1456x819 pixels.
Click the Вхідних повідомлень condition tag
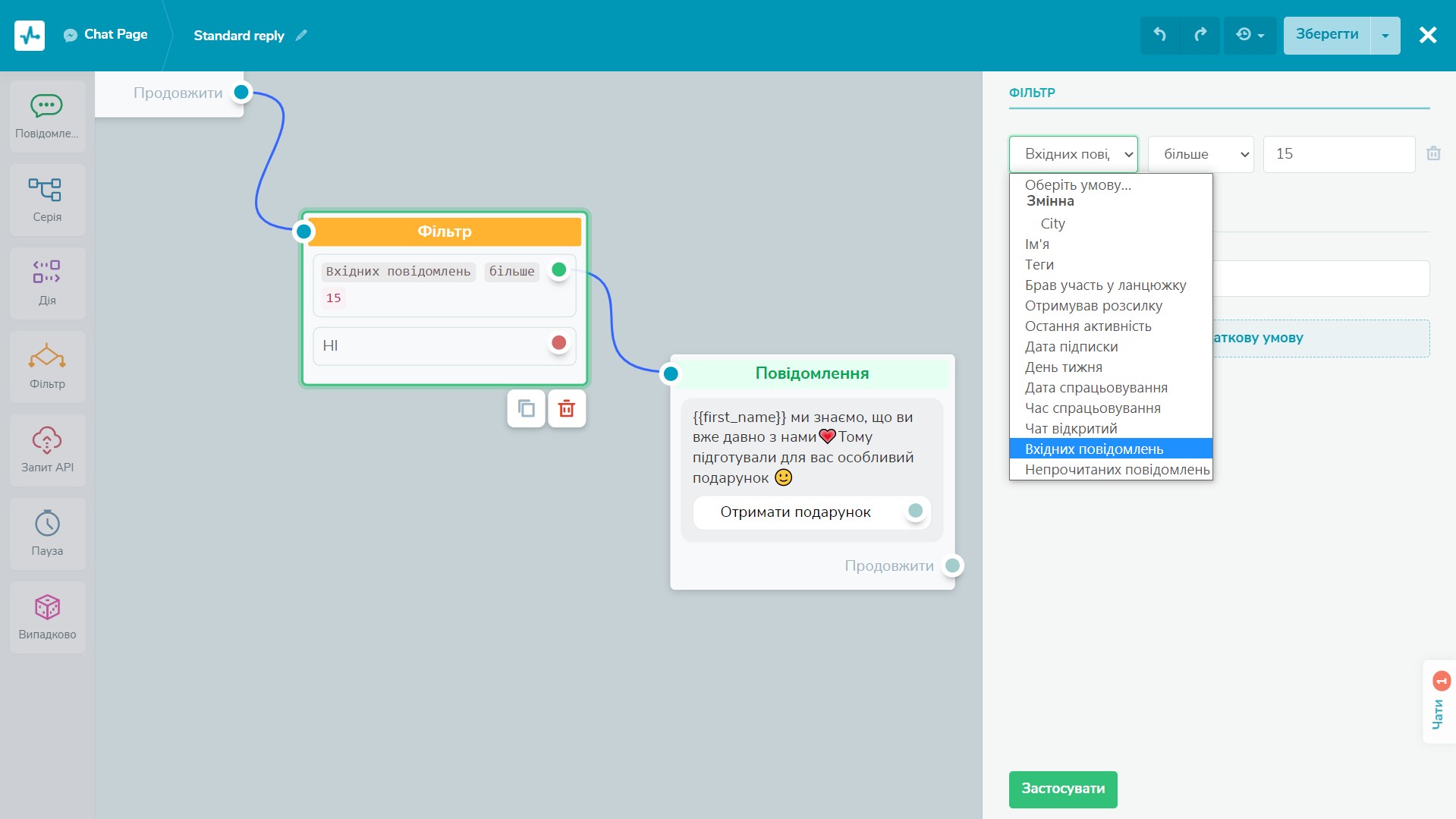coord(398,272)
